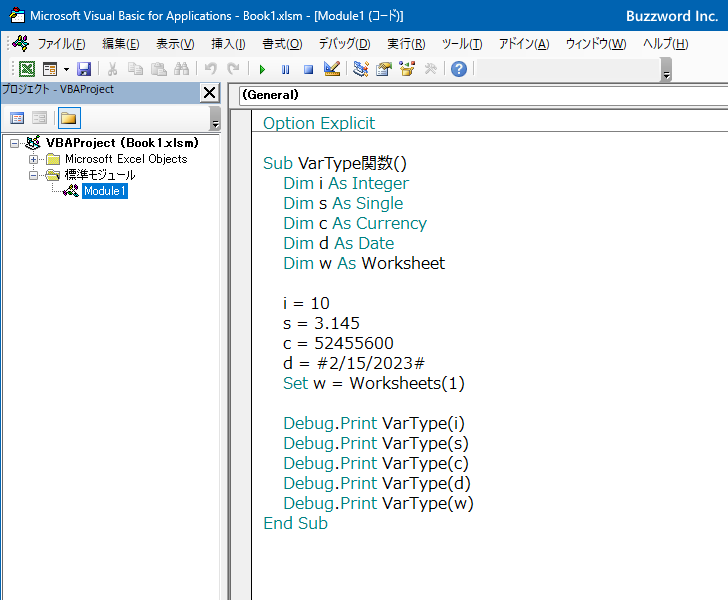Open the ファイル(F) menu

click(61, 44)
